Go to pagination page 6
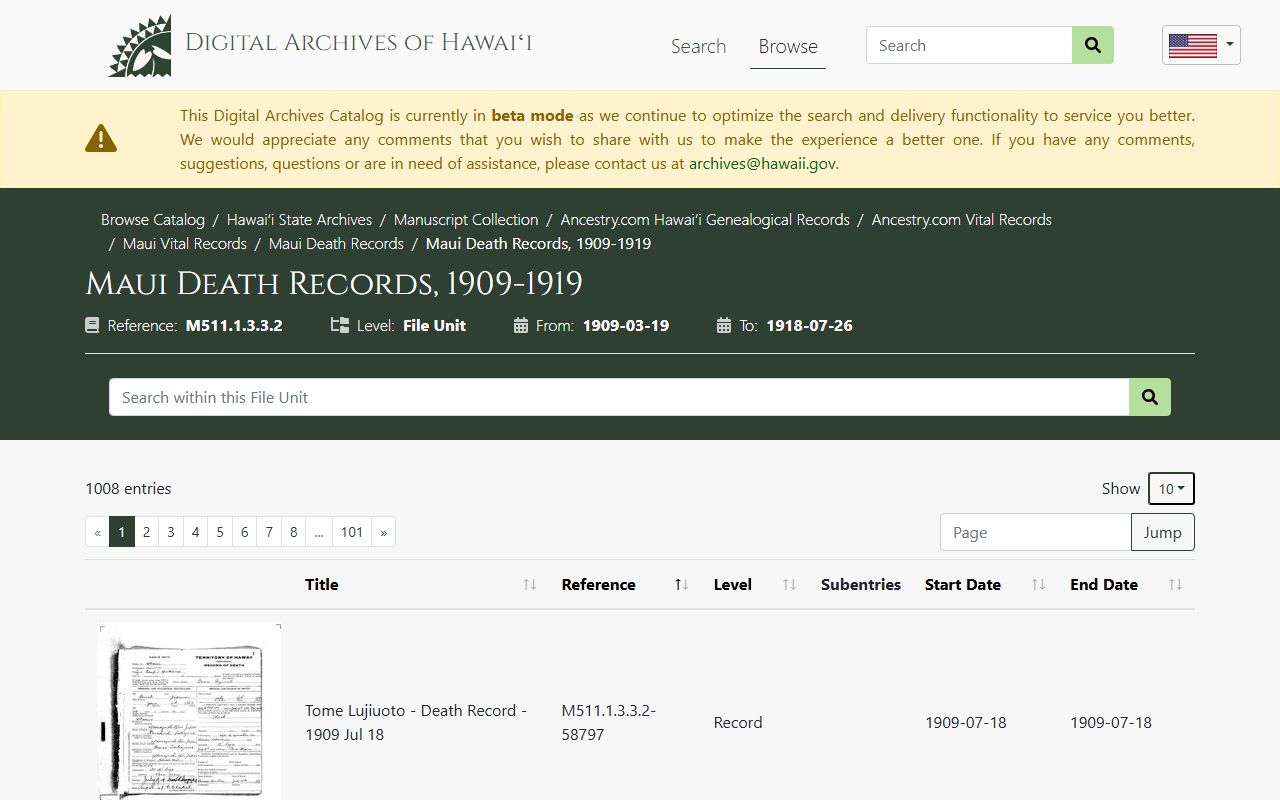This screenshot has height=800, width=1280. click(x=244, y=532)
